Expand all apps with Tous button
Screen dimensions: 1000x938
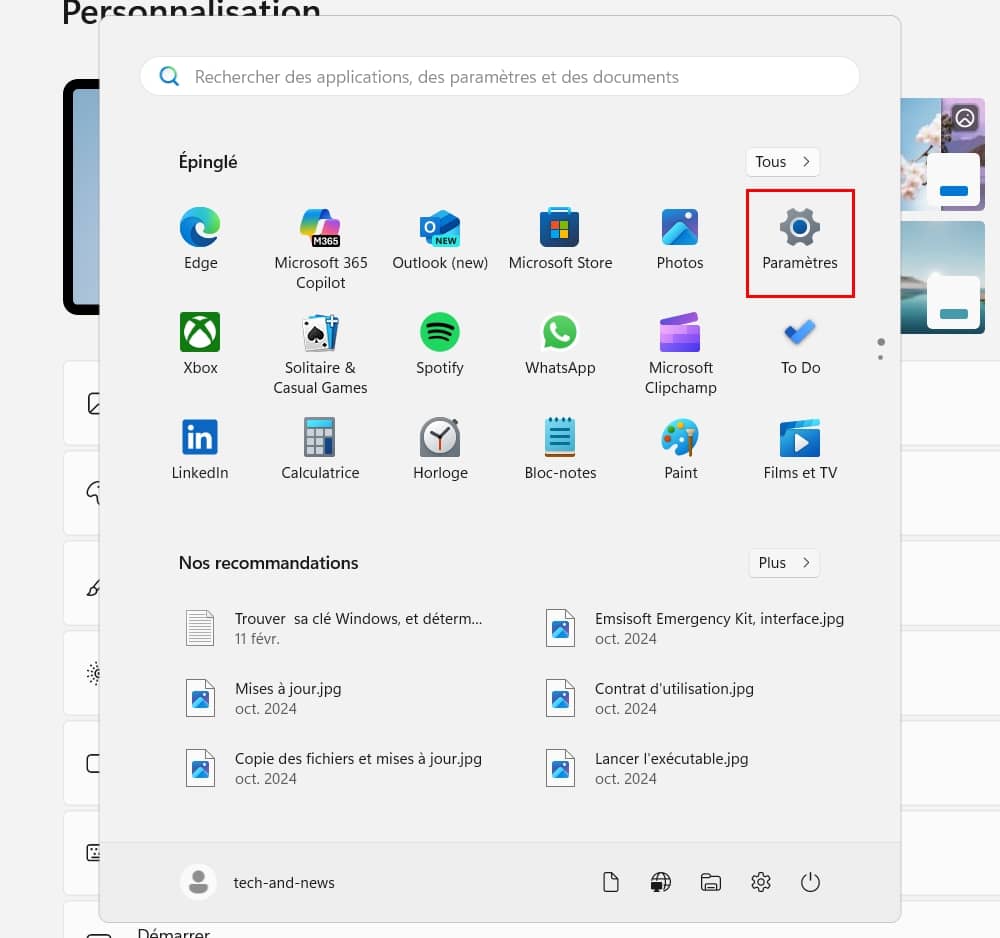coord(783,162)
